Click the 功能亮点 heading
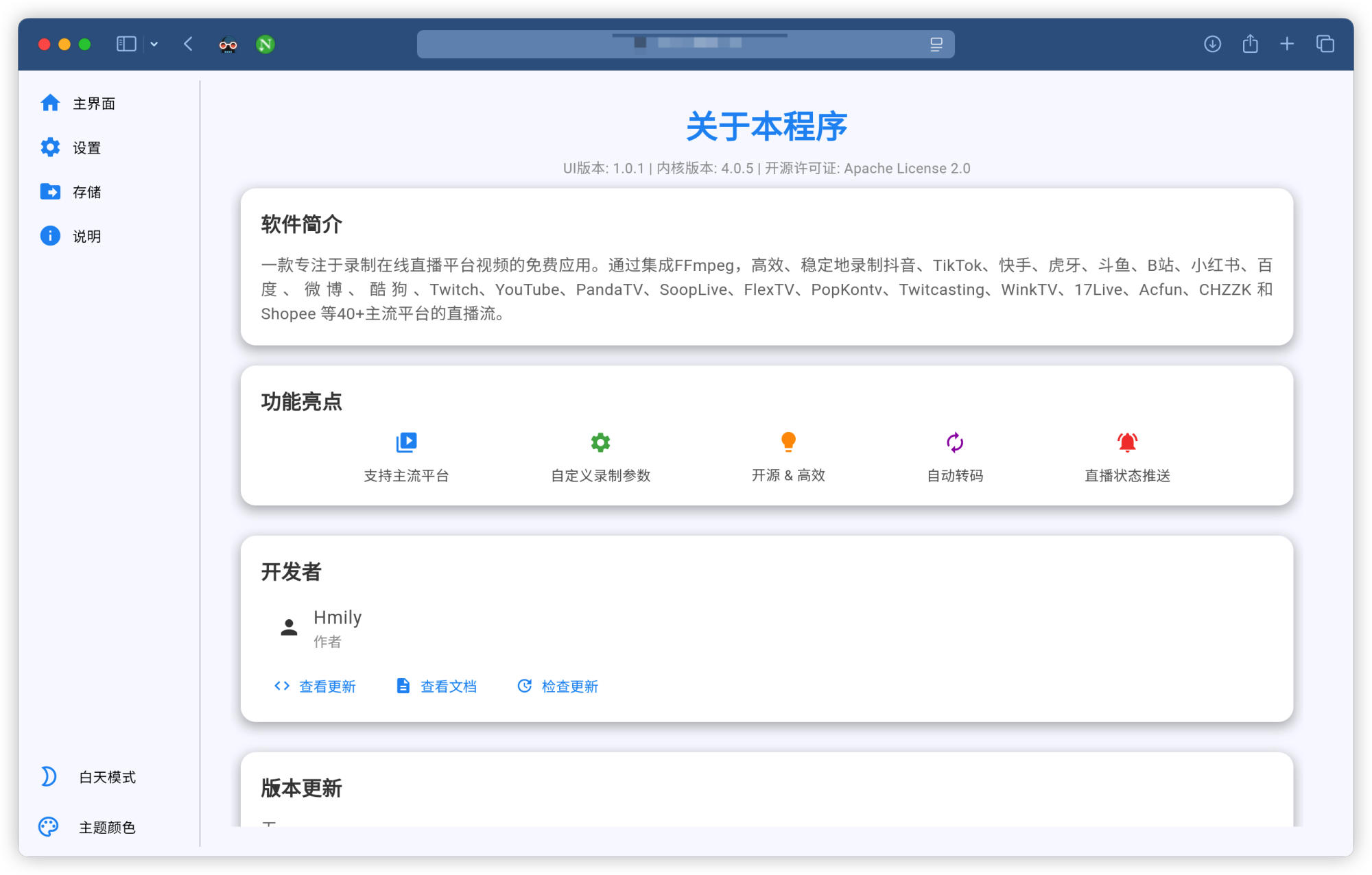Viewport: 1372px width, 875px height. (x=301, y=401)
